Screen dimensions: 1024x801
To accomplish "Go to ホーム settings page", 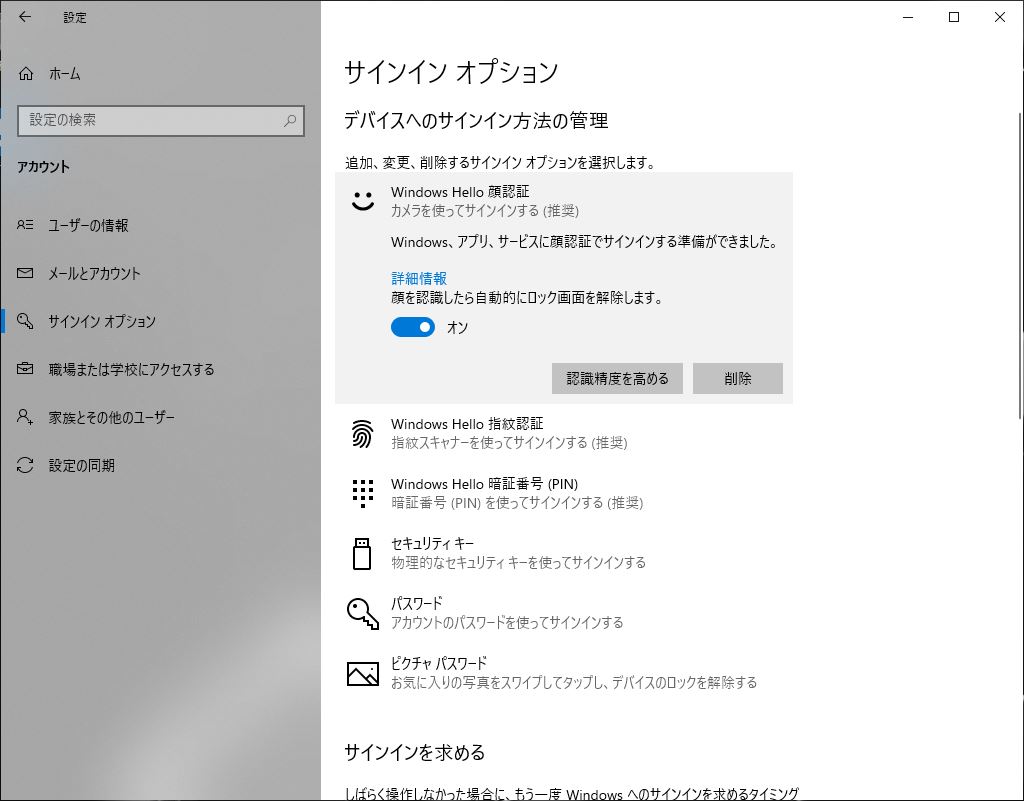I will coord(161,74).
